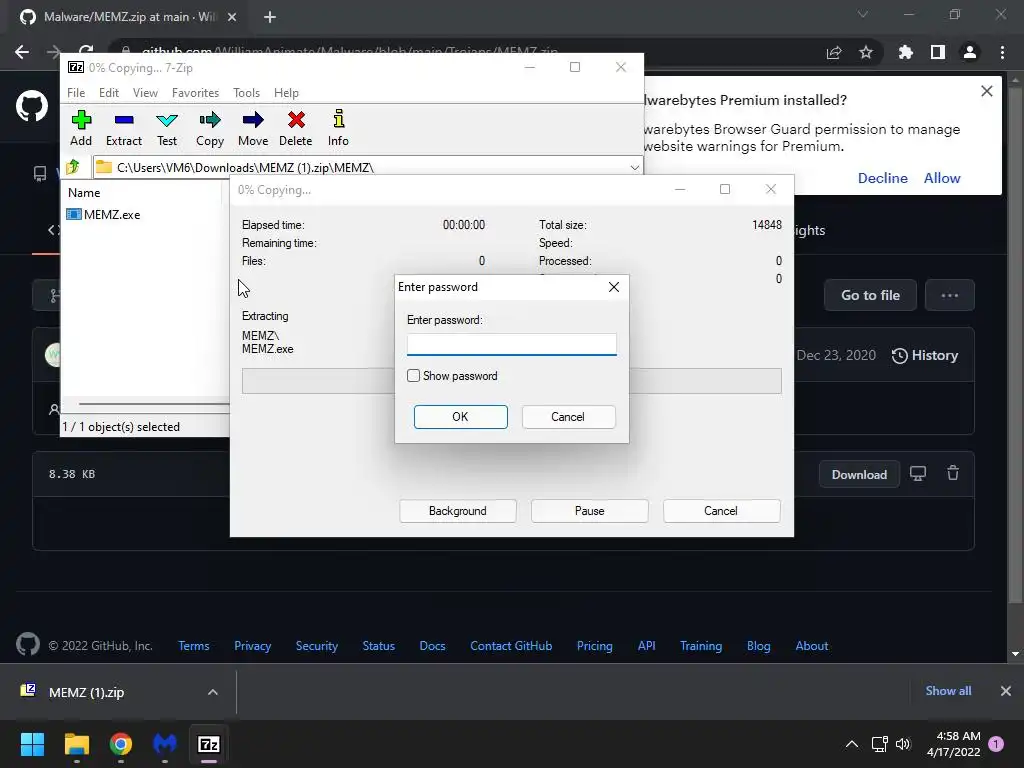1024x768 pixels.
Task: Open the Edit menu in 7-Zip
Action: (108, 93)
